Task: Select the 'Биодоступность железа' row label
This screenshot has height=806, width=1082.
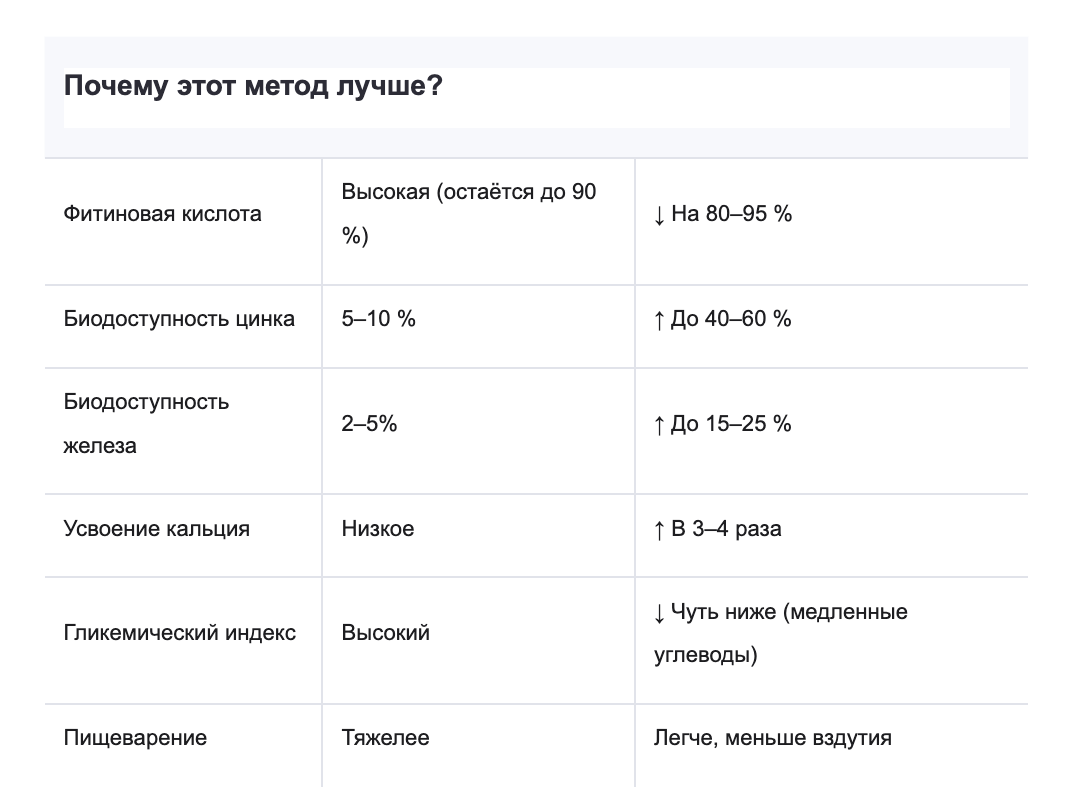Action: (146, 423)
